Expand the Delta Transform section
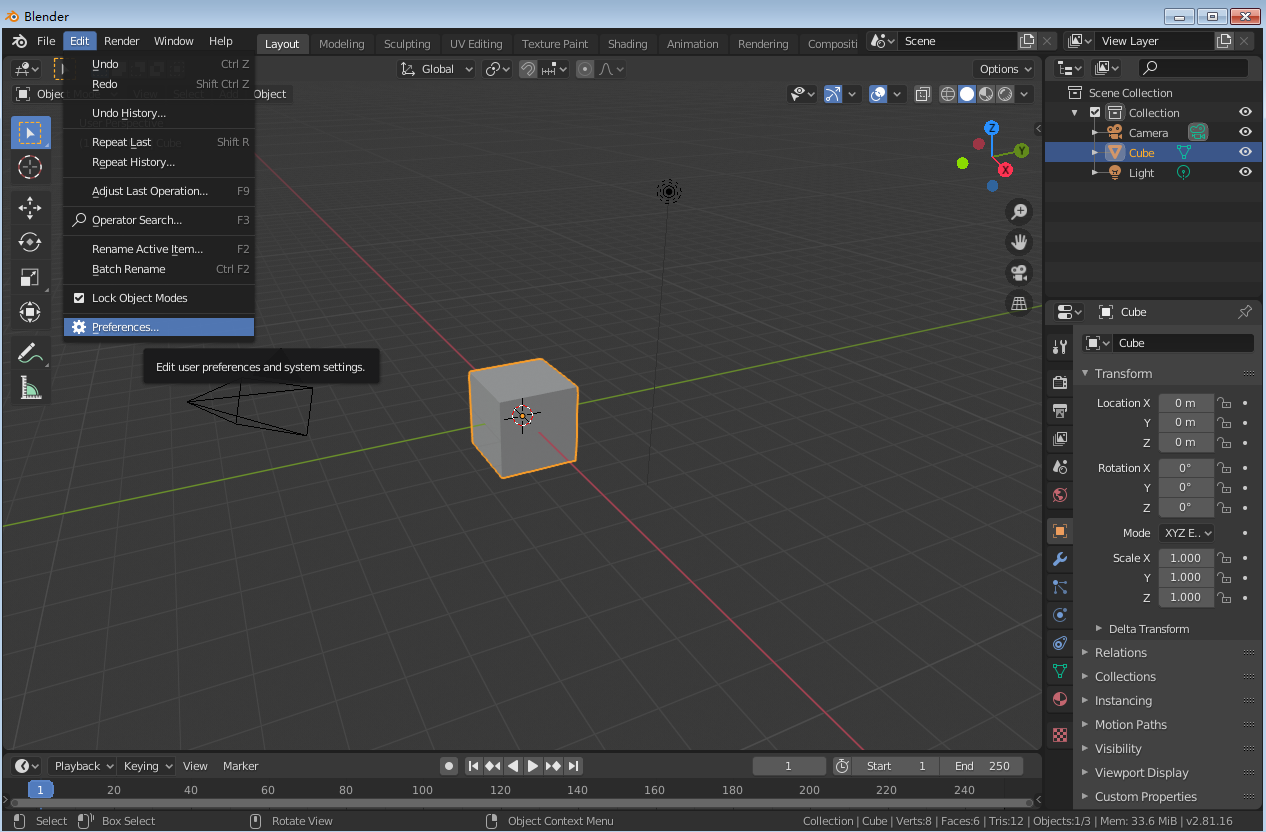The width and height of the screenshot is (1266, 832). coord(1148,629)
